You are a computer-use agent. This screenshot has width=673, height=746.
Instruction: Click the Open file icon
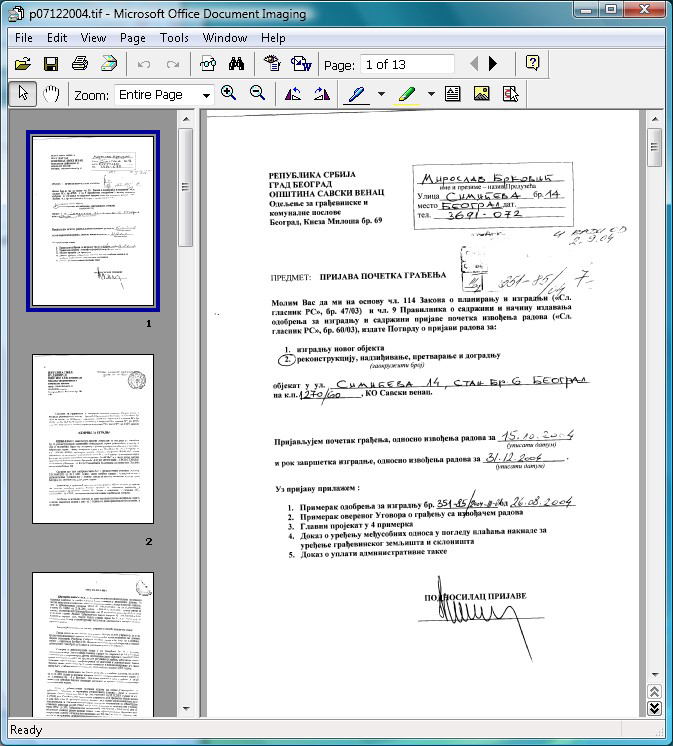(22, 64)
